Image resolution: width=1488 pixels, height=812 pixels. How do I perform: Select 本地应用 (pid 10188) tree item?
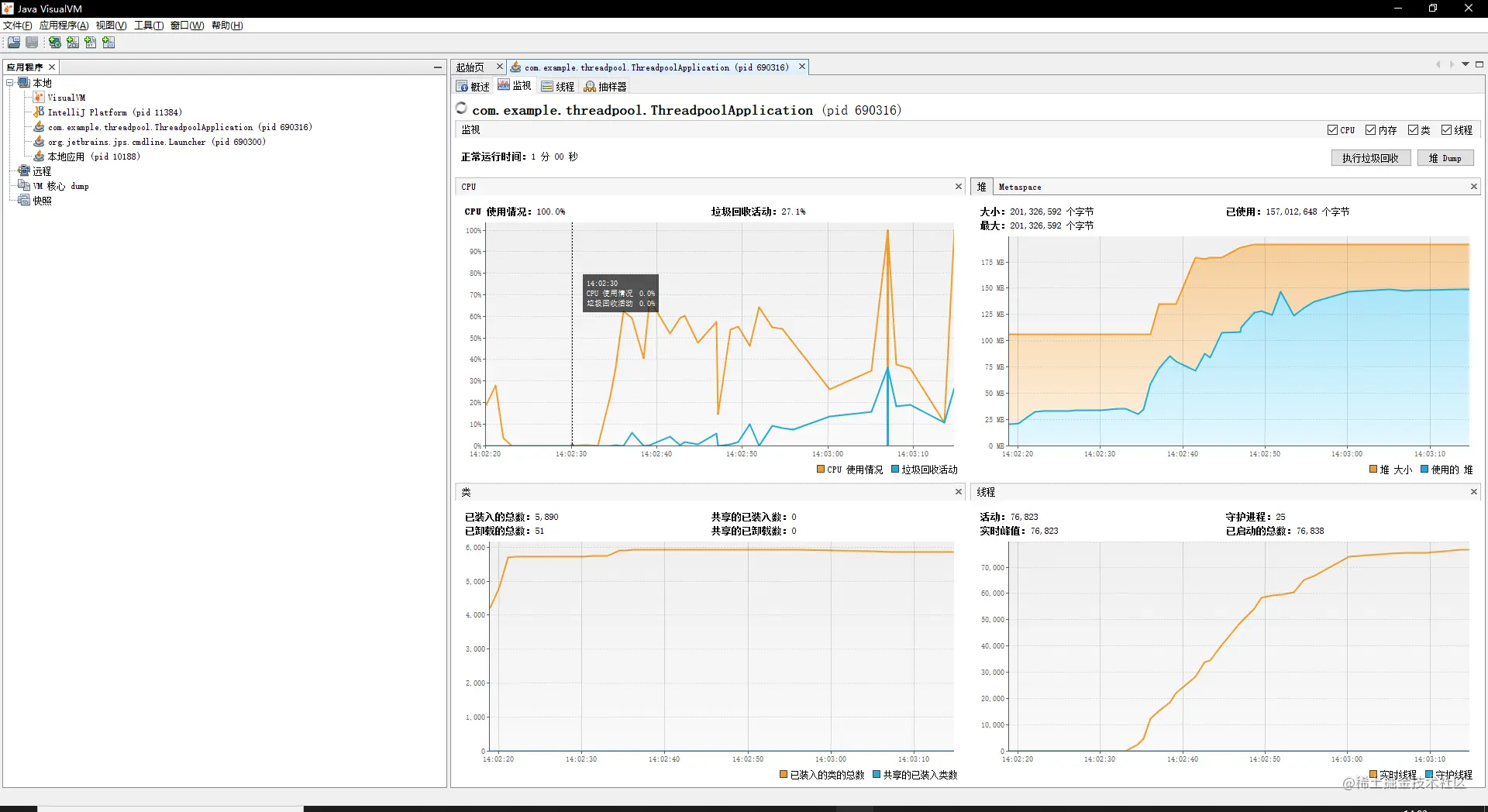(94, 157)
